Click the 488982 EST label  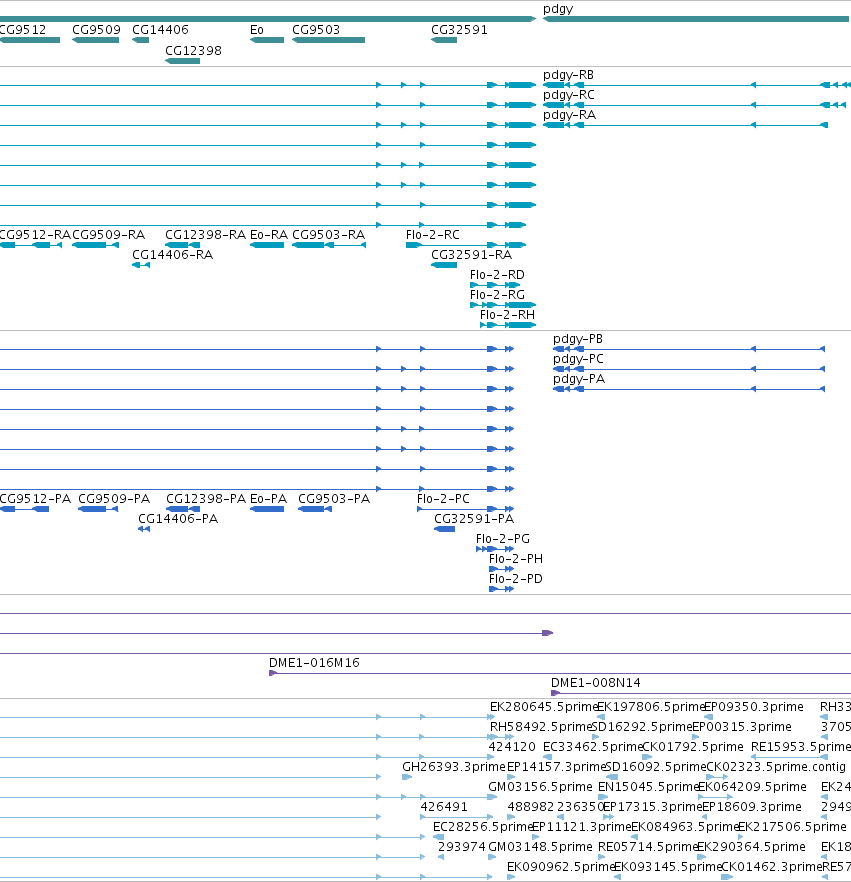(x=531, y=807)
